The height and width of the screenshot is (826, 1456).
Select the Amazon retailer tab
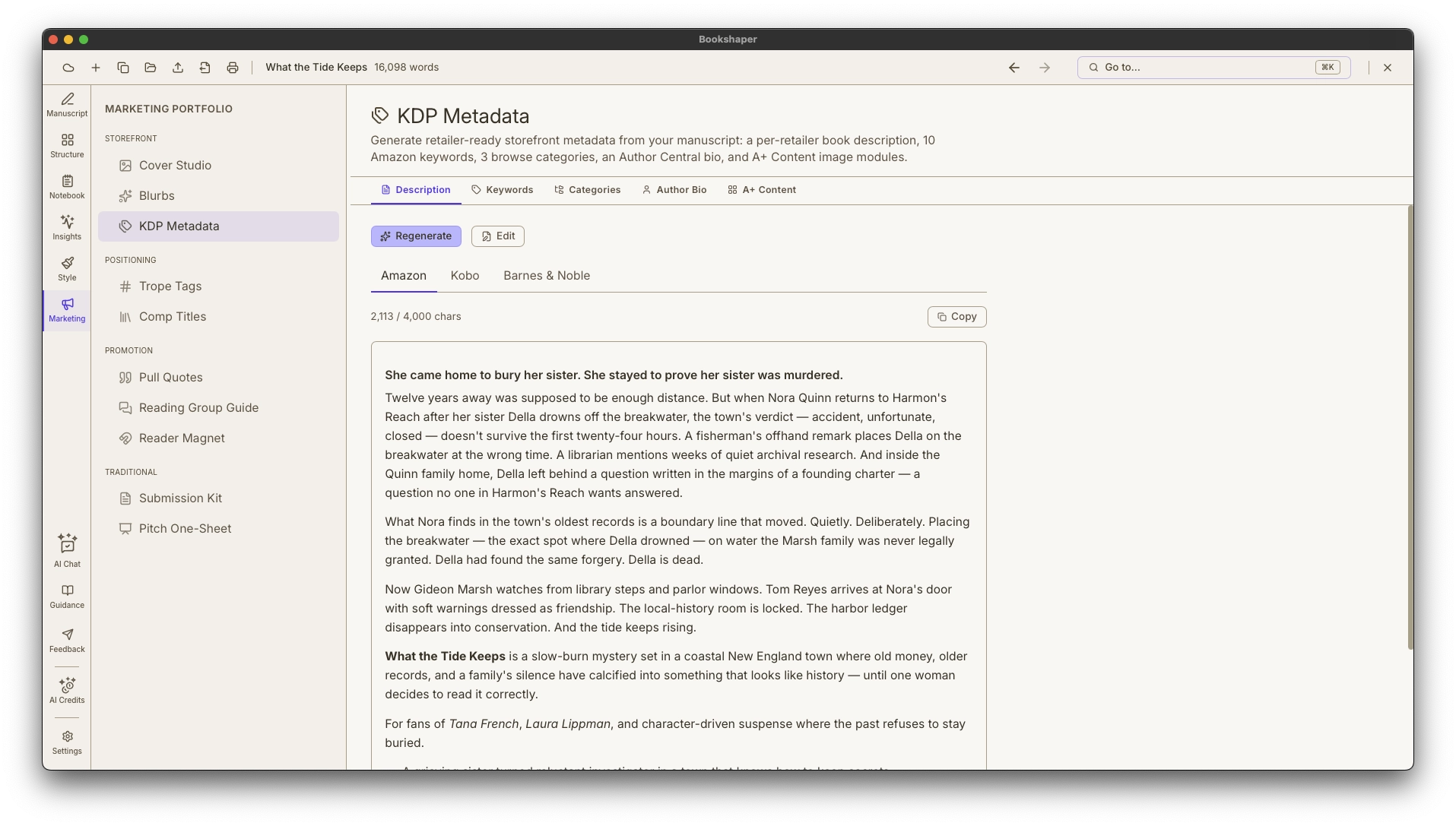tap(404, 276)
